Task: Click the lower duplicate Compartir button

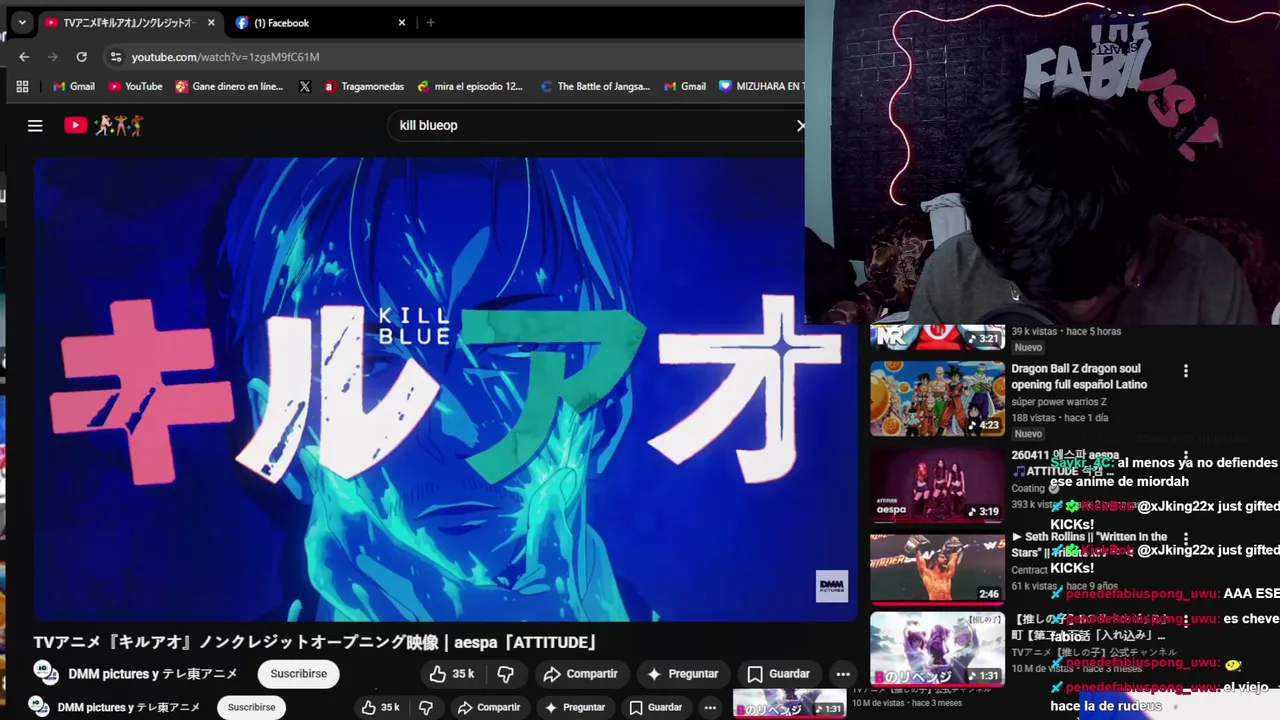Action: [489, 707]
